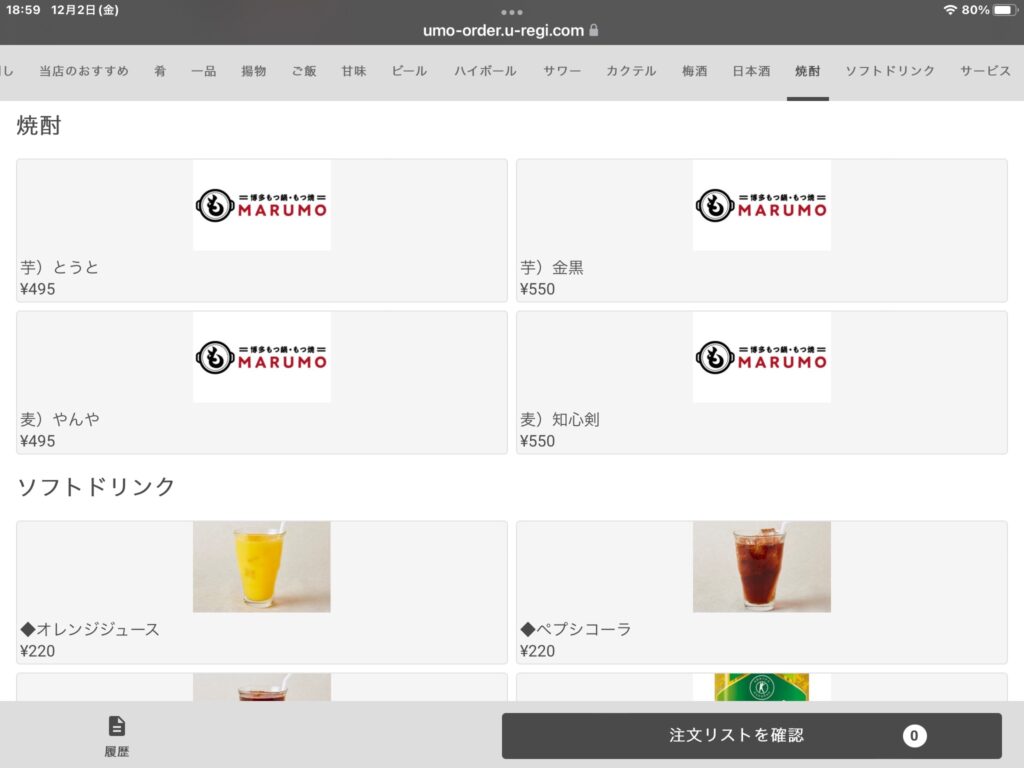Select the 芋）とうと ¥495 item card

click(x=262, y=231)
